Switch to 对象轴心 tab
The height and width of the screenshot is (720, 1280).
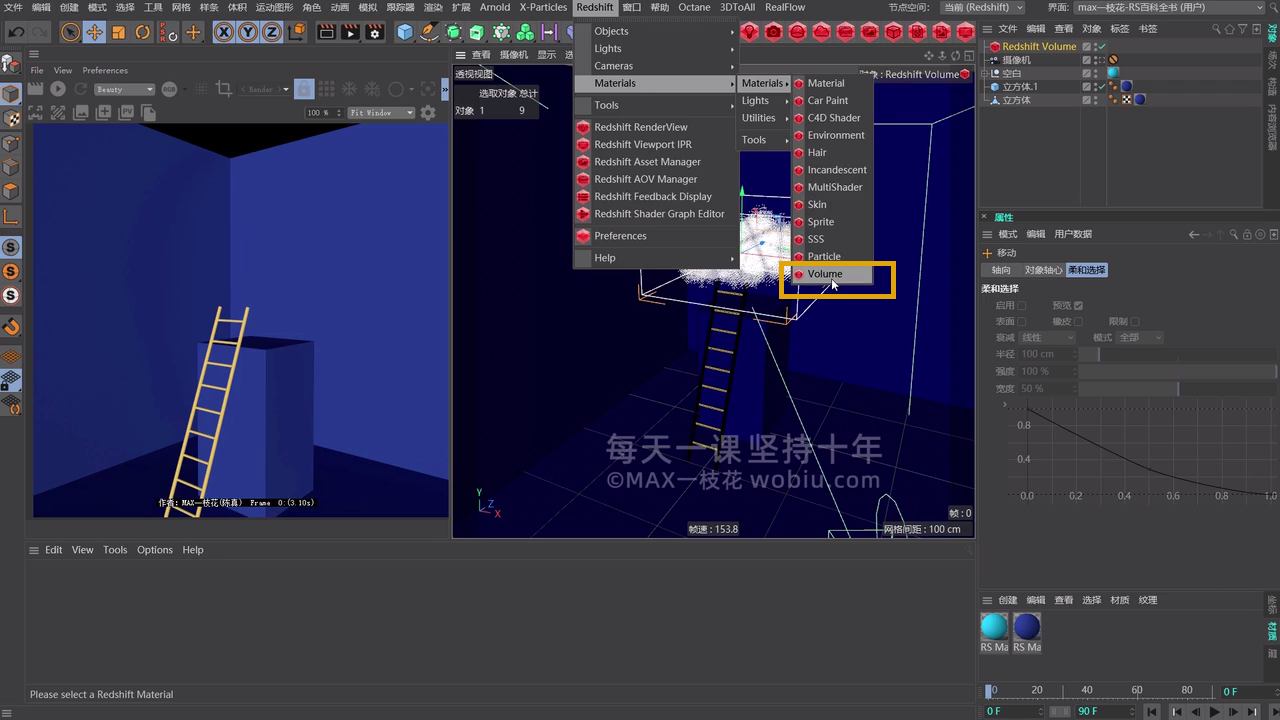click(1043, 270)
